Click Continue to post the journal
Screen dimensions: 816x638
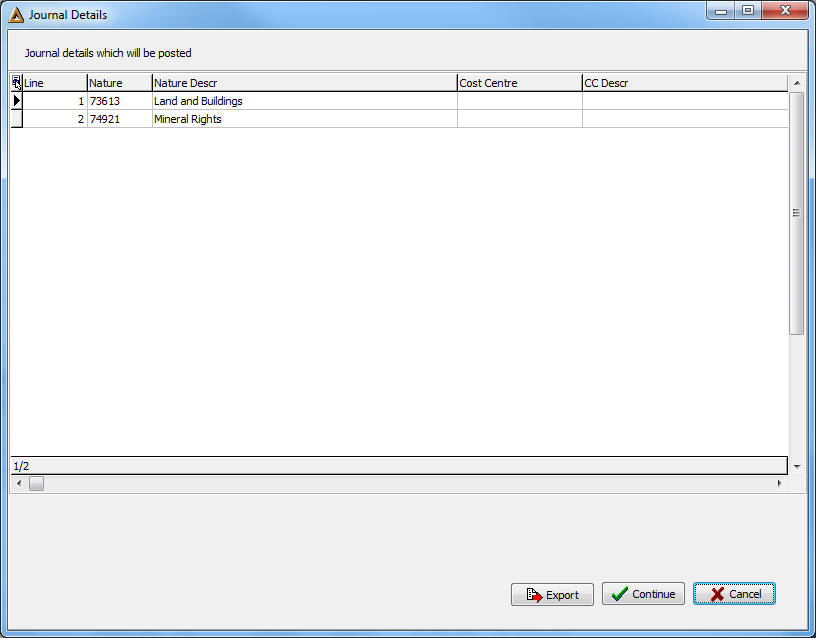(x=643, y=594)
